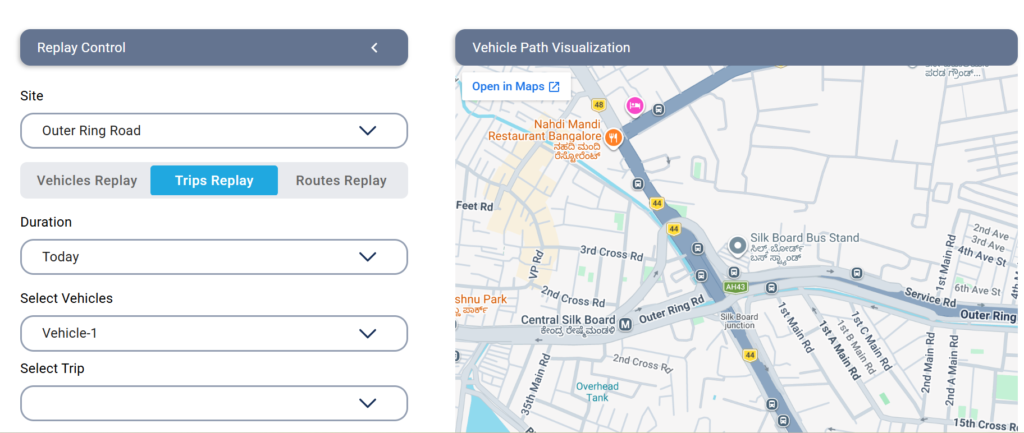Open the Site dropdown showing Outer Ring Road
This screenshot has height=433, width=1024.
click(x=214, y=131)
